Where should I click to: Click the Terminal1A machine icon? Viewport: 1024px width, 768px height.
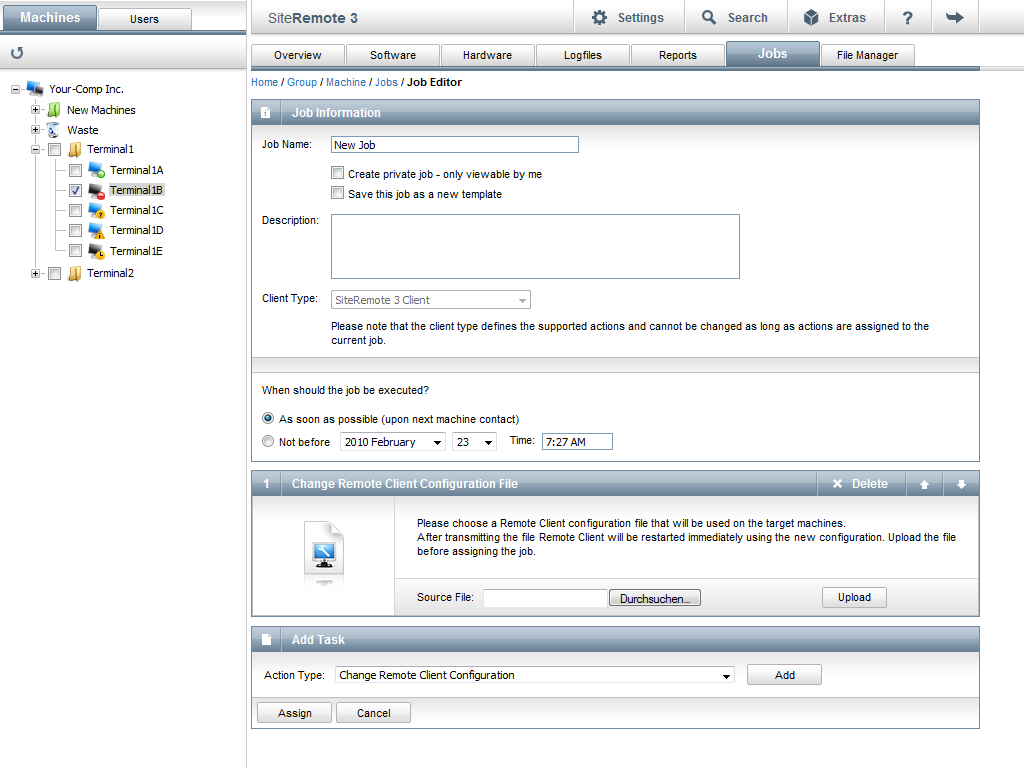[97, 170]
